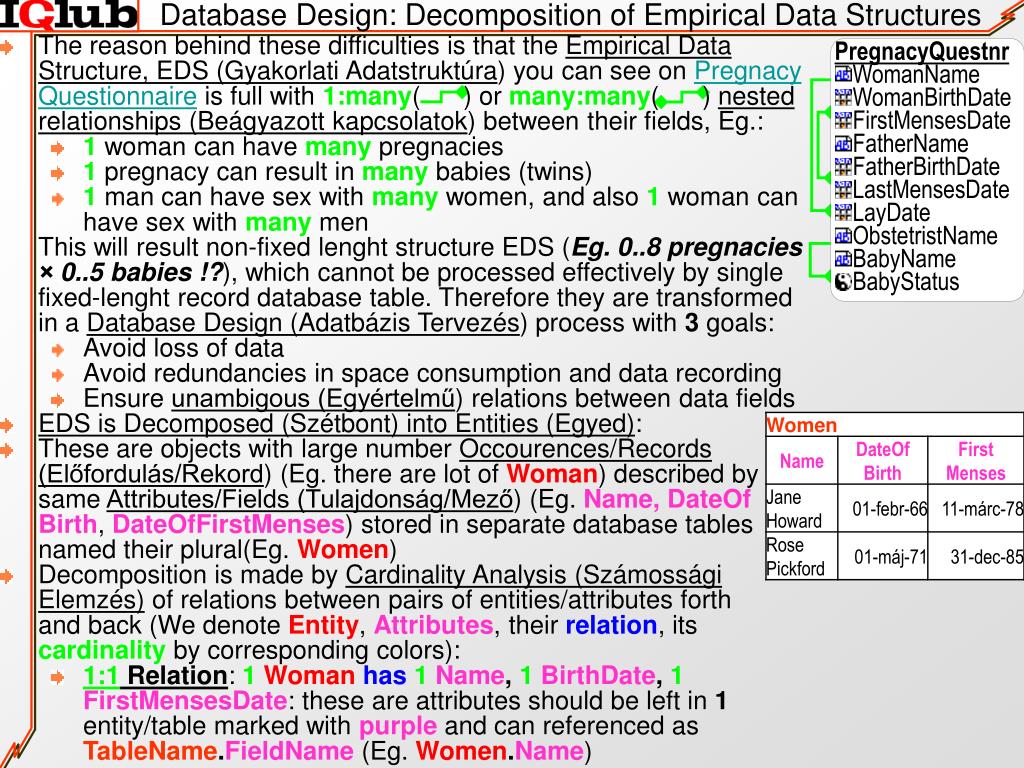Viewport: 1024px width, 768px height.
Task: Open the Pregnacy Questionnaire hyperlink
Action: click(x=419, y=84)
